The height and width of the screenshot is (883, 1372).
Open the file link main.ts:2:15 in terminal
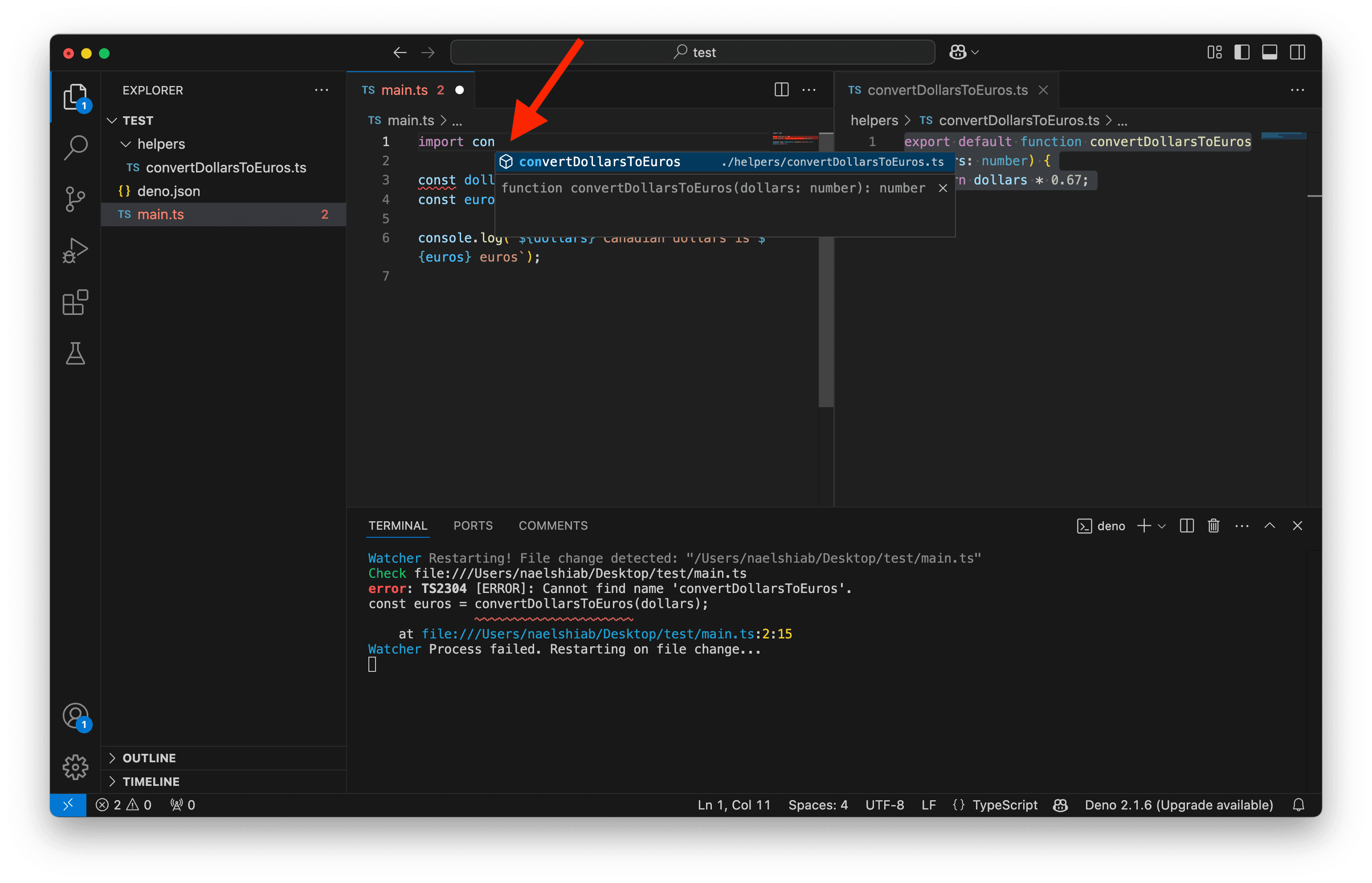tap(607, 634)
